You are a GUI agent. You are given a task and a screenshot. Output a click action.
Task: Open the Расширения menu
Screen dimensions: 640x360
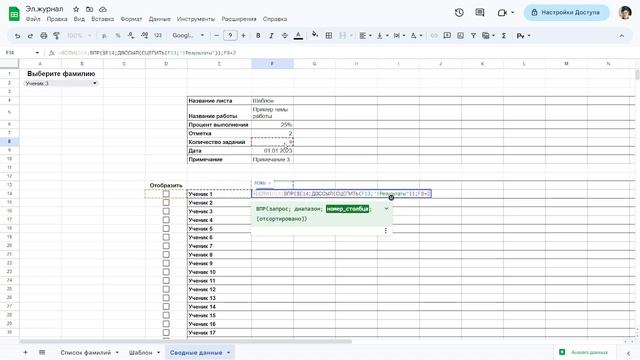pos(239,19)
